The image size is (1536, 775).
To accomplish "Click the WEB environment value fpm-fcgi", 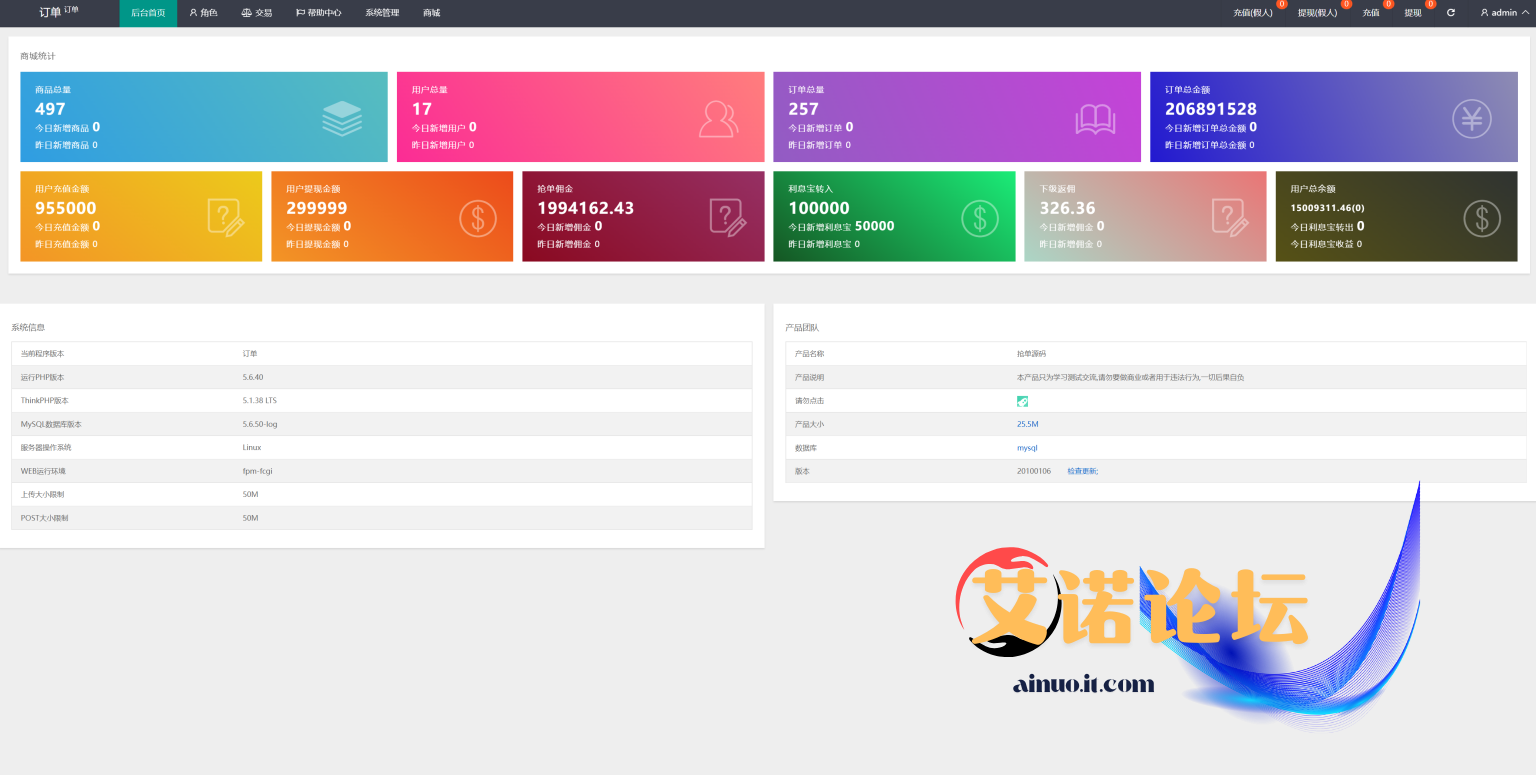I will coord(258,471).
